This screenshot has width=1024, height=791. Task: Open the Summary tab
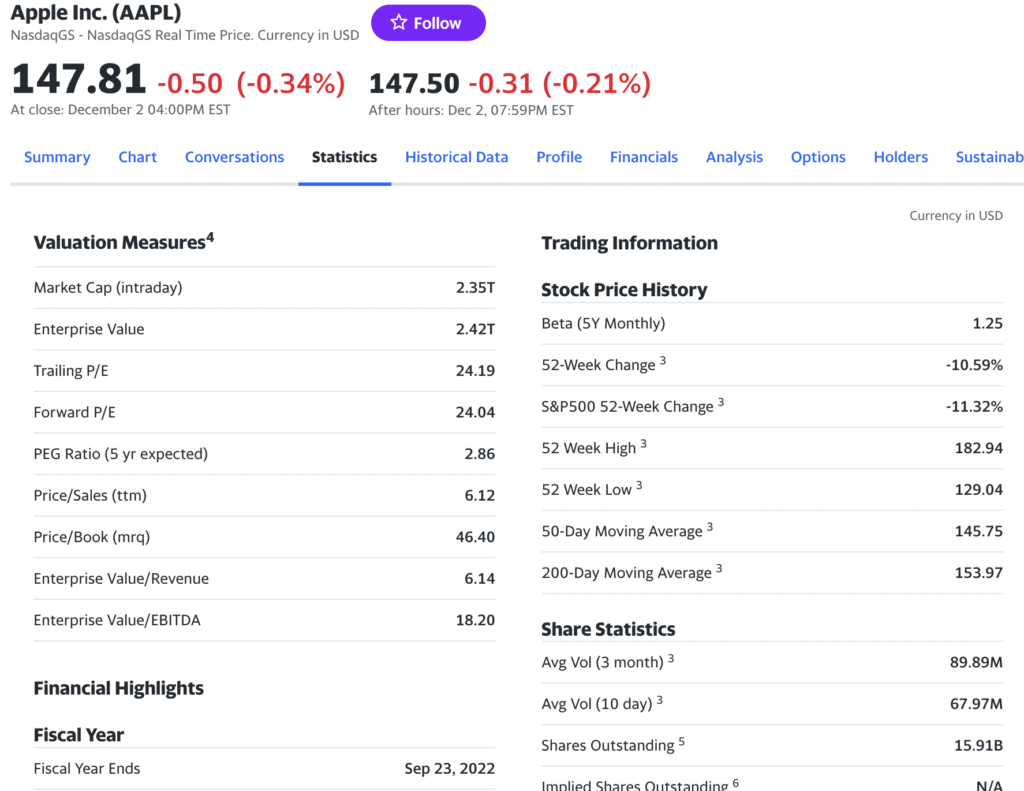(57, 157)
